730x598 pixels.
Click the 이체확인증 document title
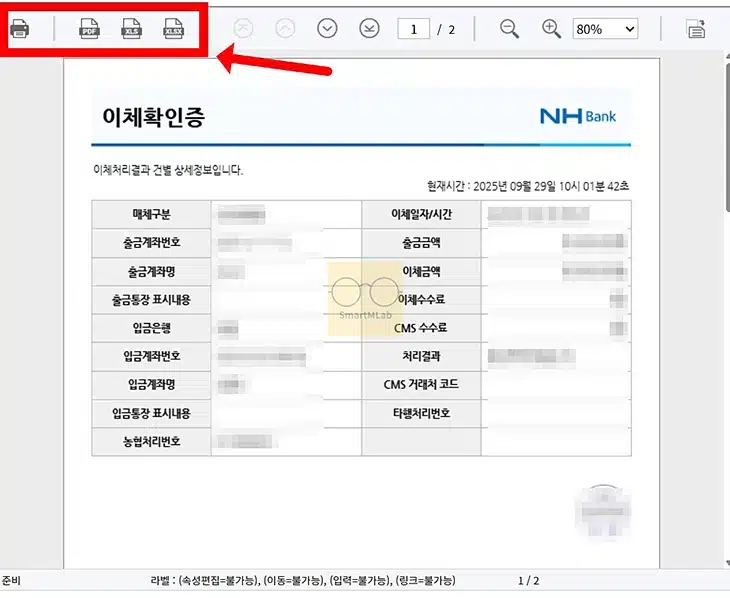[153, 117]
